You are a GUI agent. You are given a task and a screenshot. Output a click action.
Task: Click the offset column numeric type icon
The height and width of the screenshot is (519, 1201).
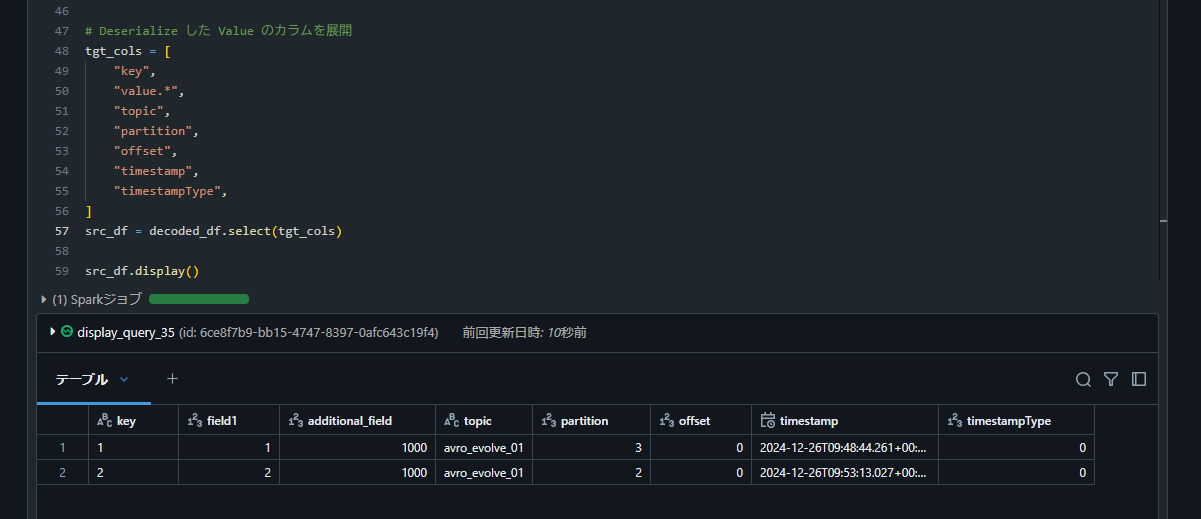pyautogui.click(x=667, y=421)
